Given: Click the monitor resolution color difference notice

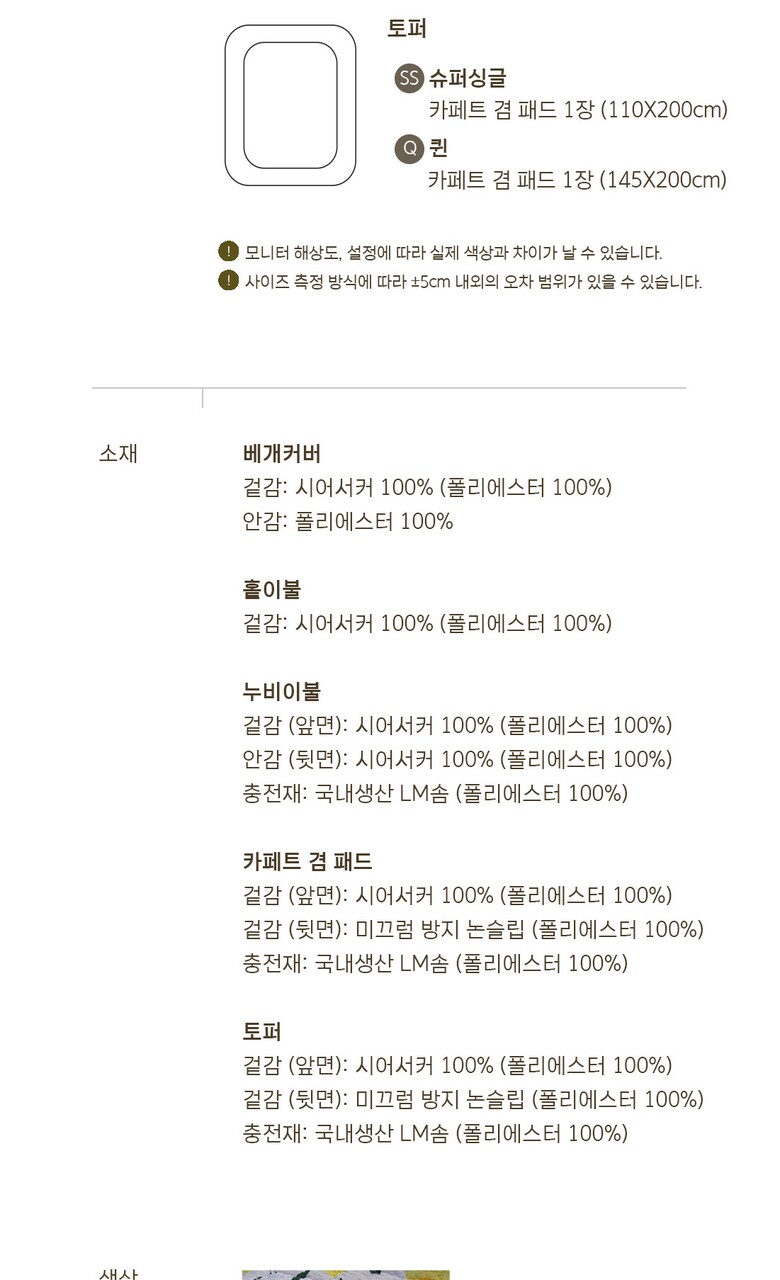Looking at the screenshot, I should pyautogui.click(x=453, y=253).
